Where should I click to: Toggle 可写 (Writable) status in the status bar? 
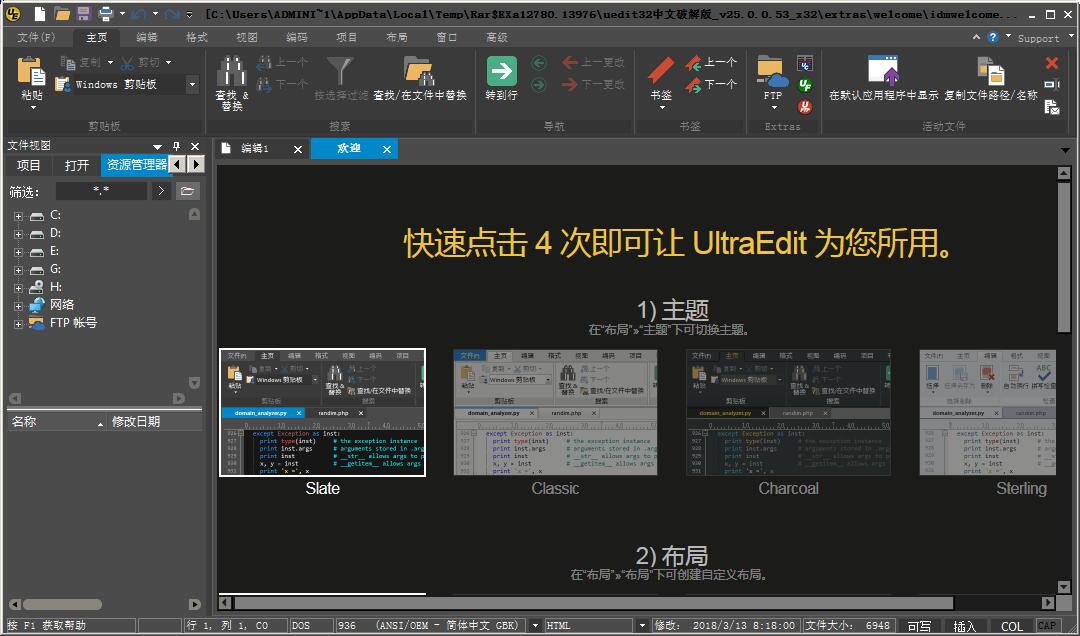(x=919, y=626)
